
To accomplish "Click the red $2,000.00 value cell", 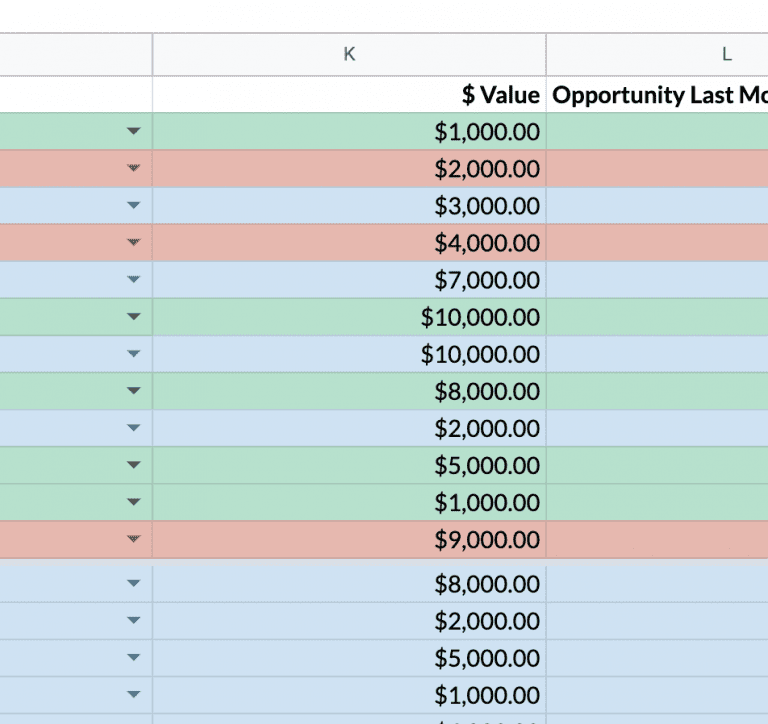I will click(349, 169).
